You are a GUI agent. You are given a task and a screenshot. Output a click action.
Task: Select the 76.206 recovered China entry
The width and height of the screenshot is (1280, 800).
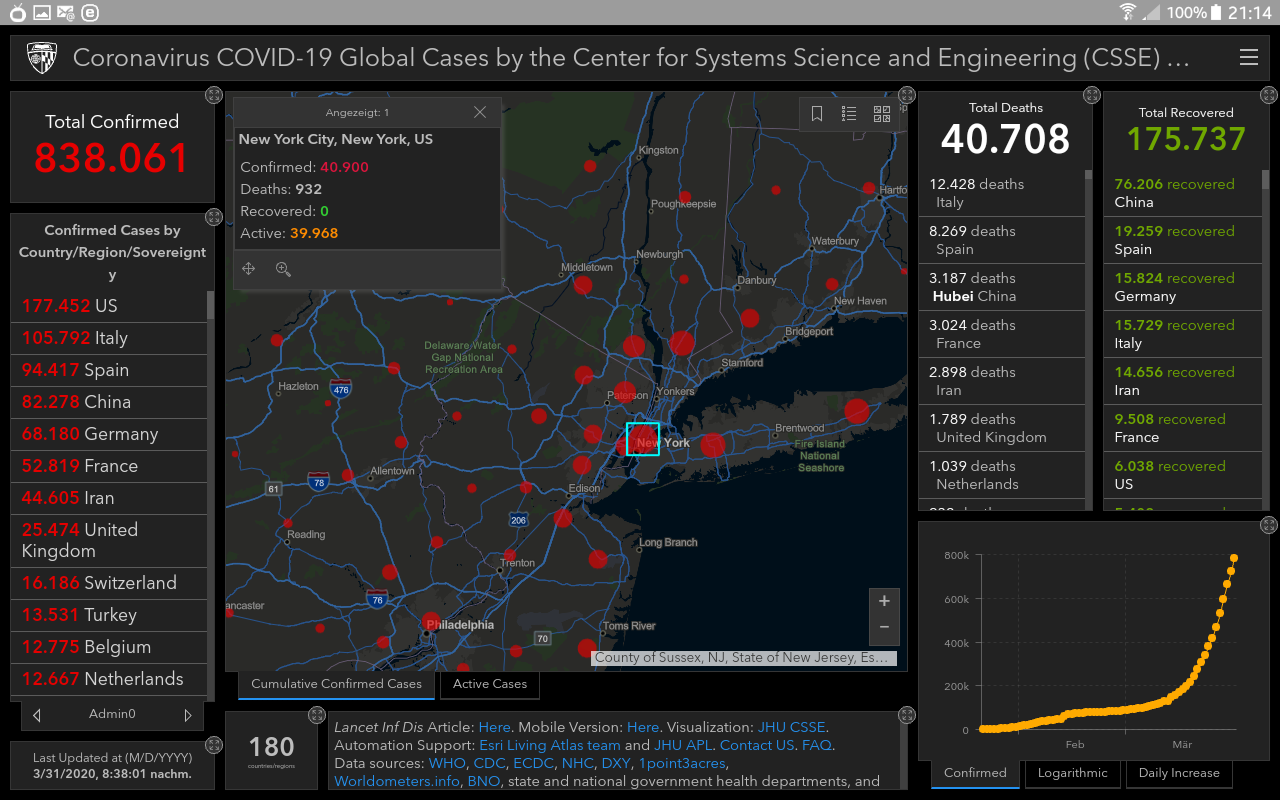(1182, 193)
